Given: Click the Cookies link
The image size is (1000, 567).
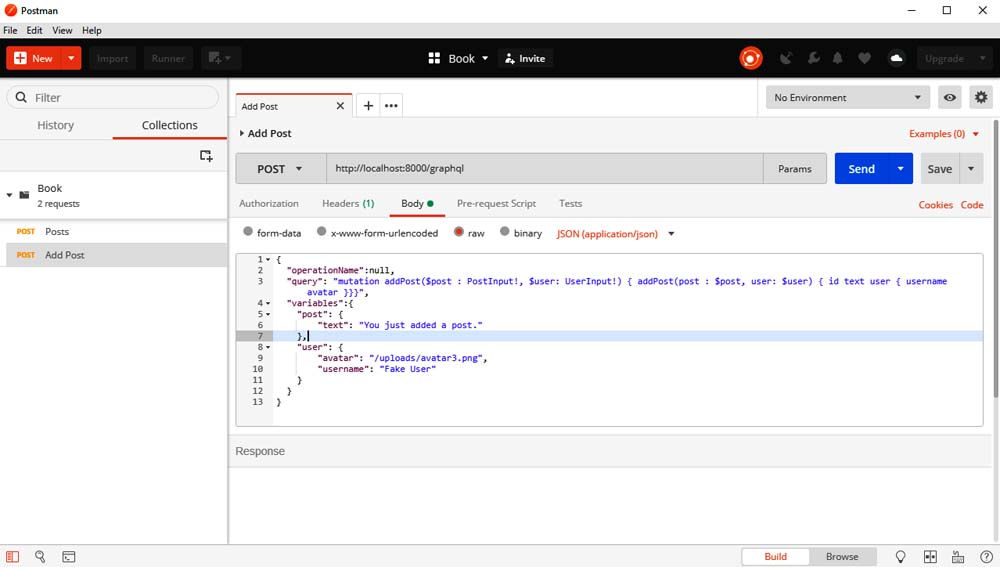Looking at the screenshot, I should click(x=935, y=205).
